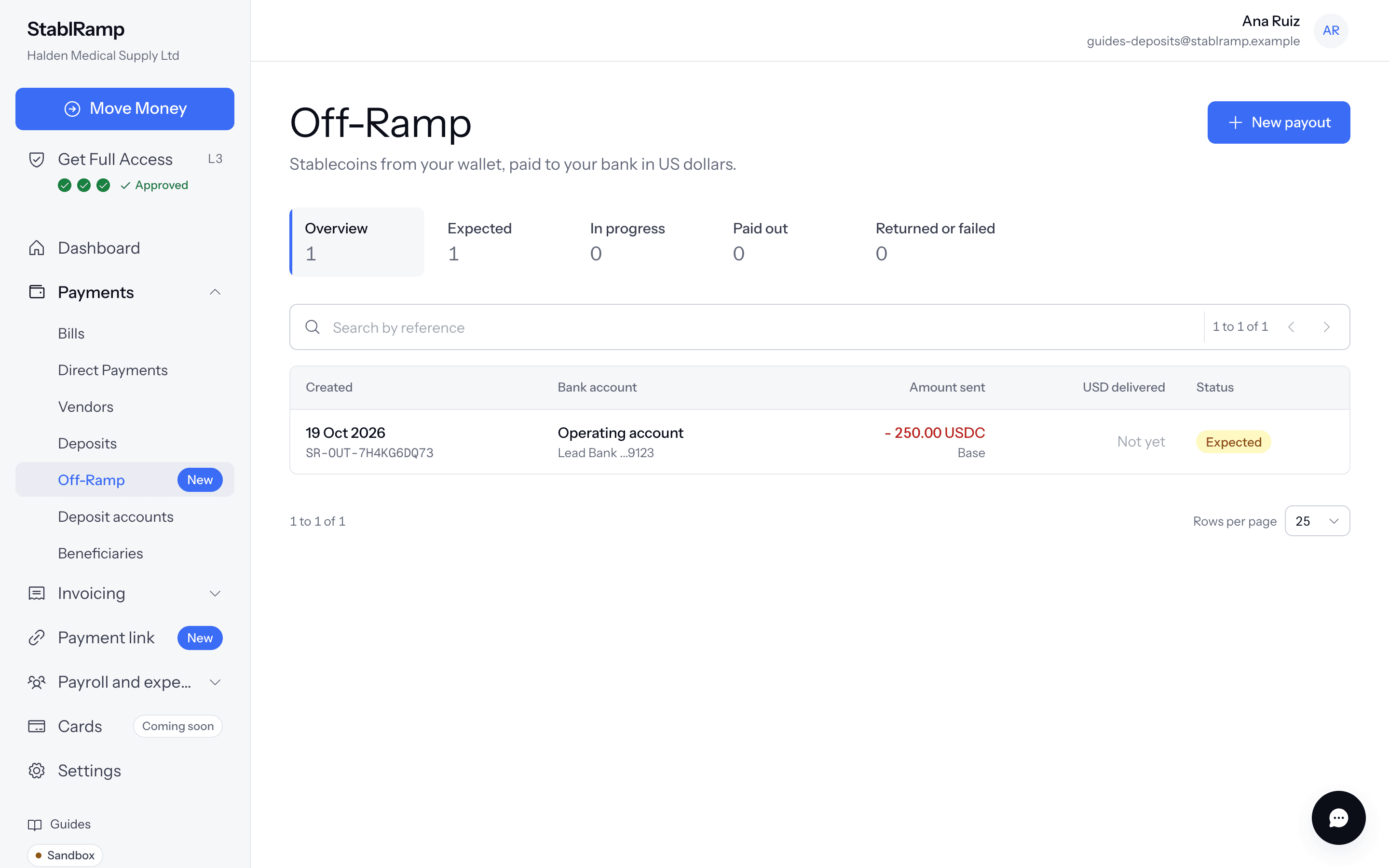Image resolution: width=1389 pixels, height=868 pixels.
Task: Click the Created column header
Action: tap(329, 388)
